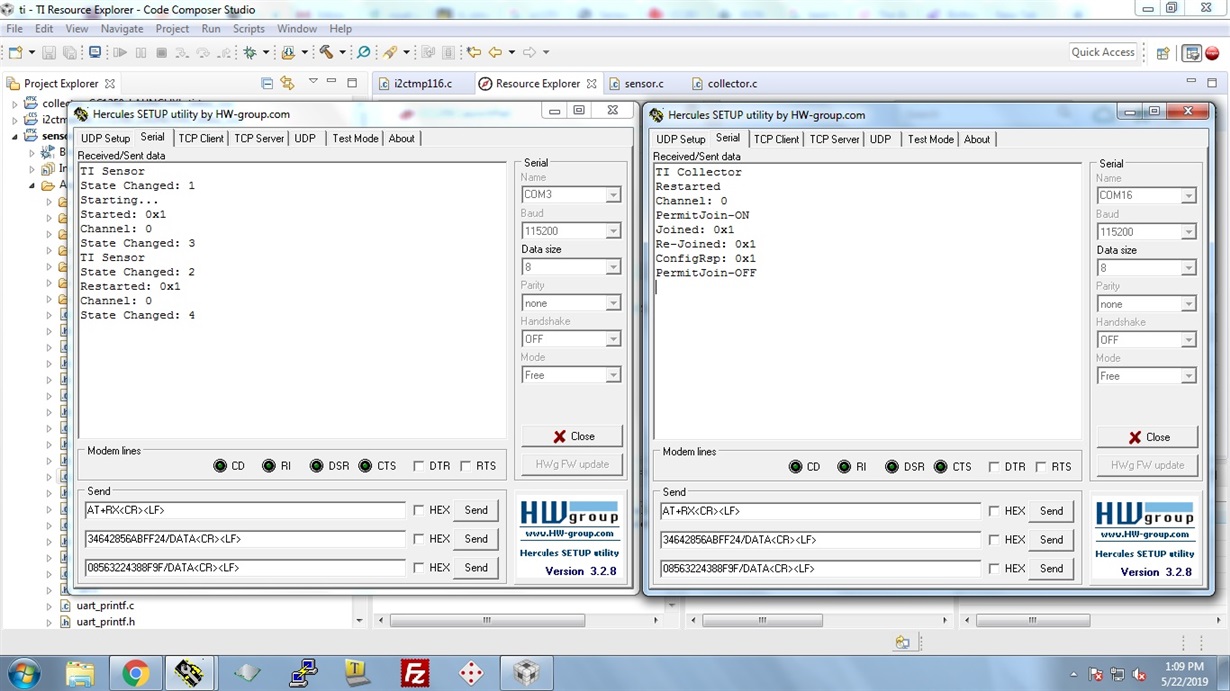Click Close button in left Hercules window

(572, 436)
